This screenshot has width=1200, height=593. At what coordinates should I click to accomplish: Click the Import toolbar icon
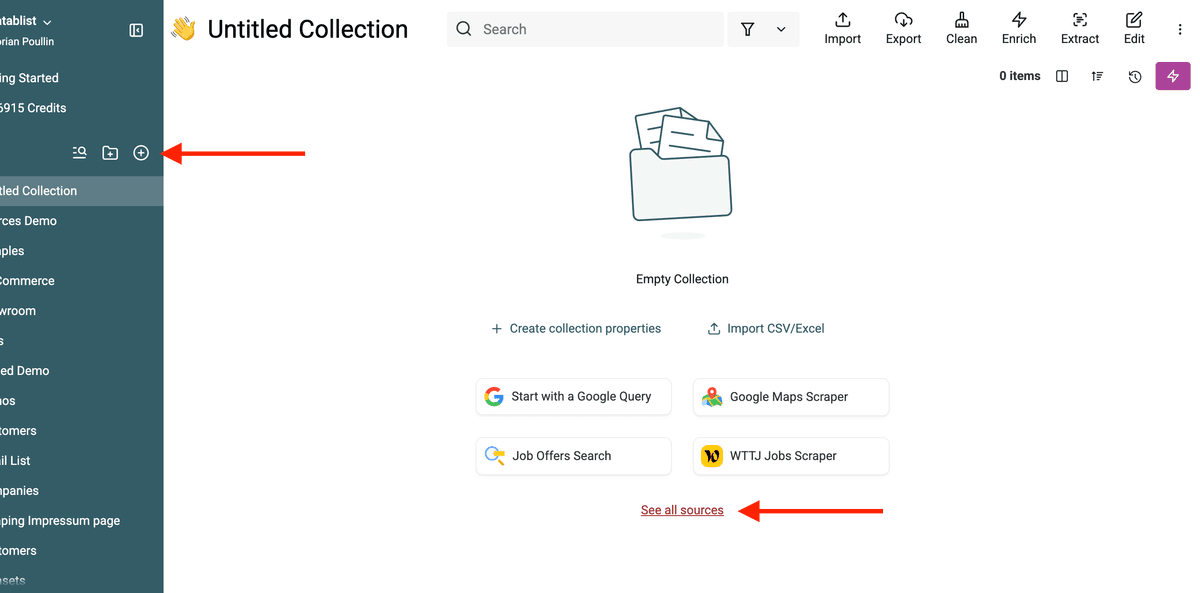842,28
